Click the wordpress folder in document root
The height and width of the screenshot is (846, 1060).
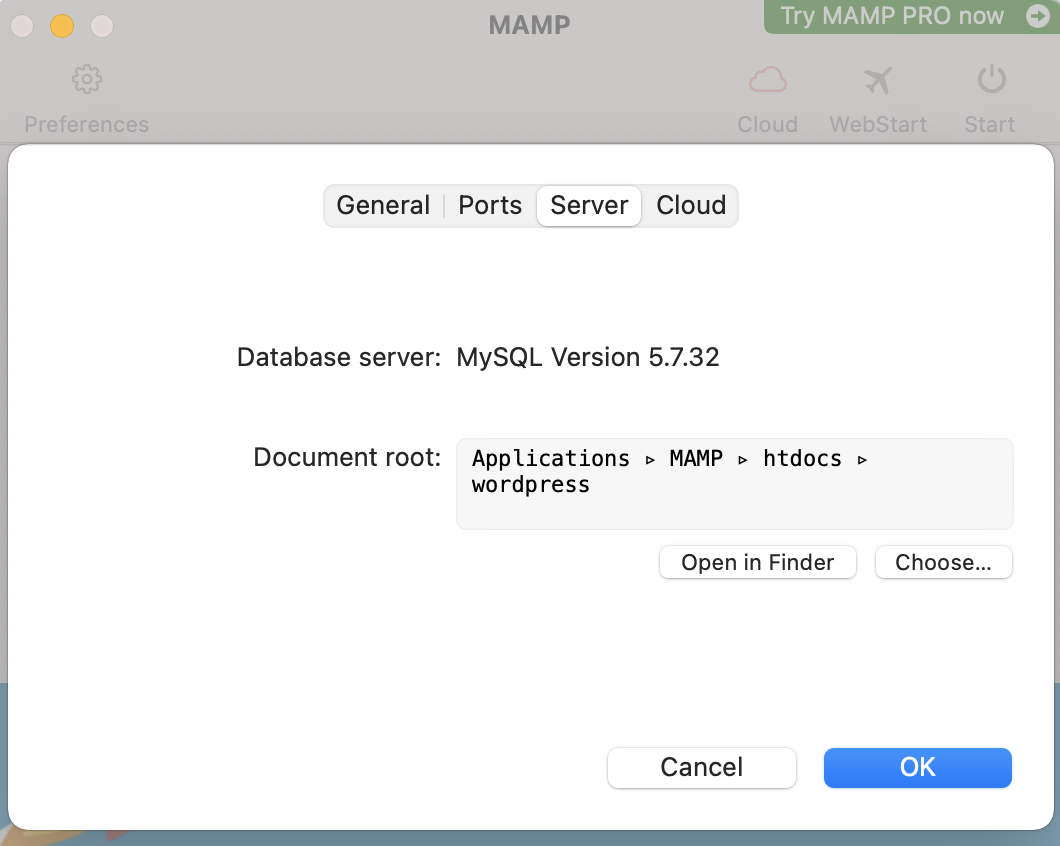531,486
